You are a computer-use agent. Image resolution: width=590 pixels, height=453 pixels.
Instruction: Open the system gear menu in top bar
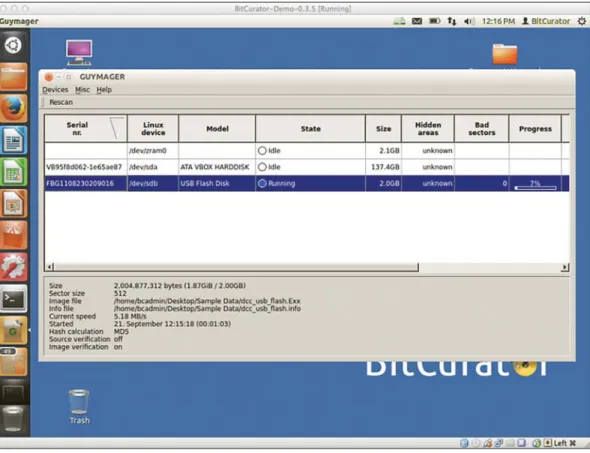pos(582,21)
